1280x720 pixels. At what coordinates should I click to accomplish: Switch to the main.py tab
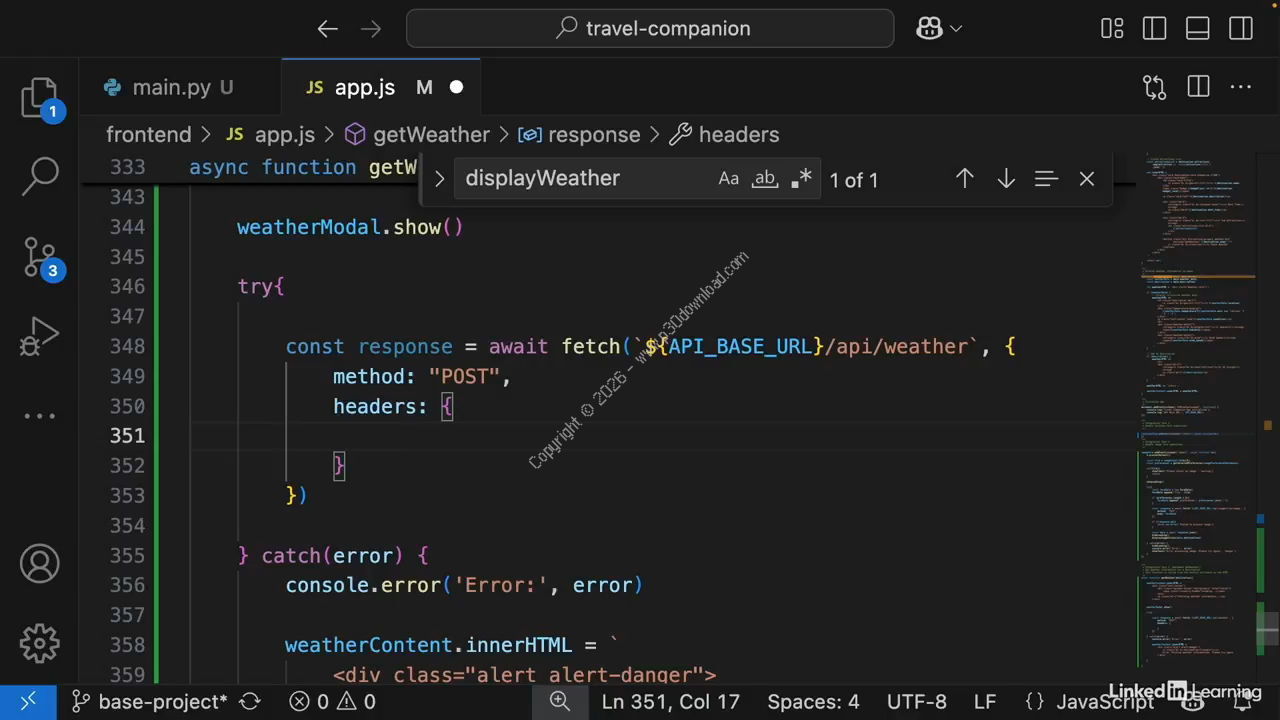(x=170, y=88)
